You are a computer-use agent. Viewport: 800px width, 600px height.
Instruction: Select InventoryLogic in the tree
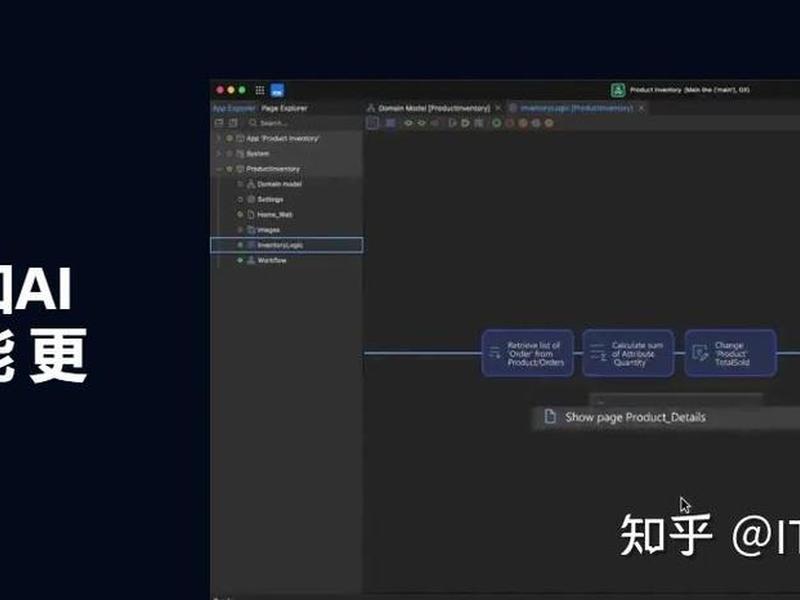287,245
